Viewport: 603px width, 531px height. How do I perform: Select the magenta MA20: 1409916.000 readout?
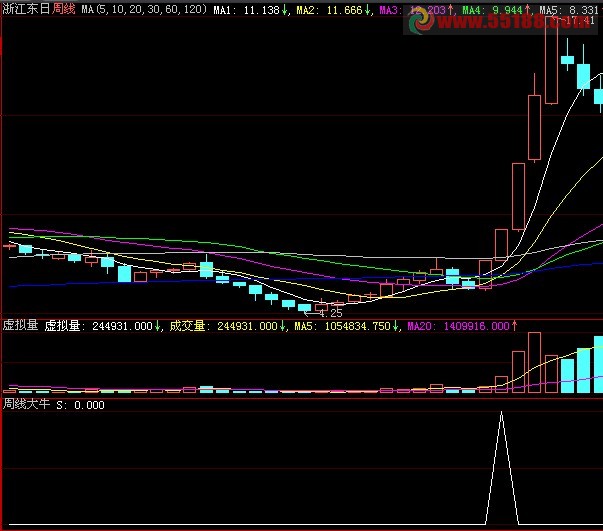click(460, 325)
